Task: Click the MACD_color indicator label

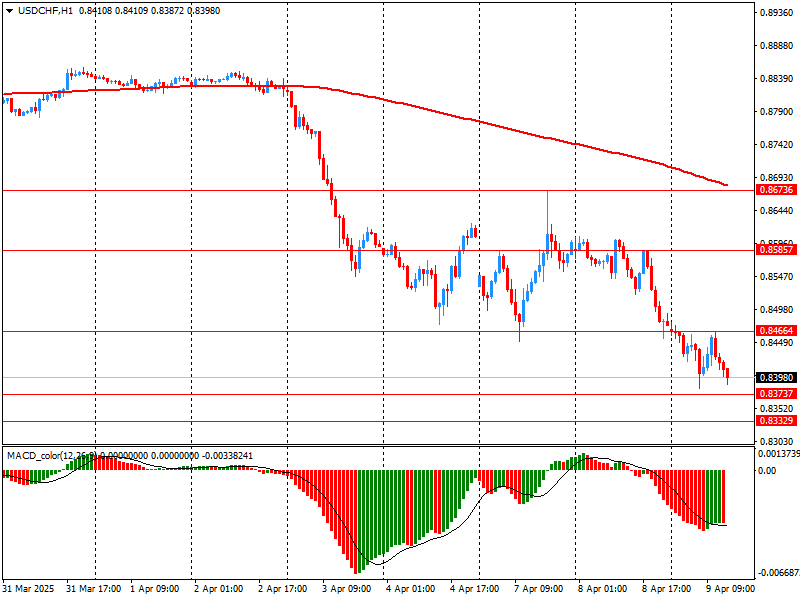Action: (x=33, y=456)
